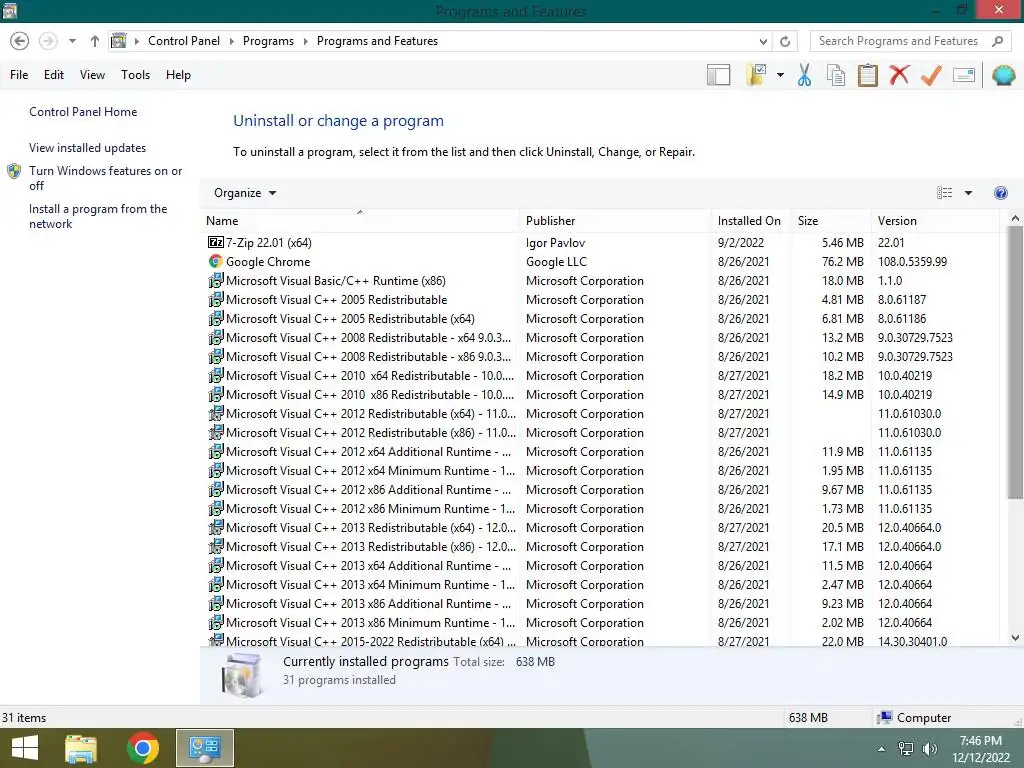Open the Organize dropdown menu
The width and height of the screenshot is (1024, 768).
[245, 193]
